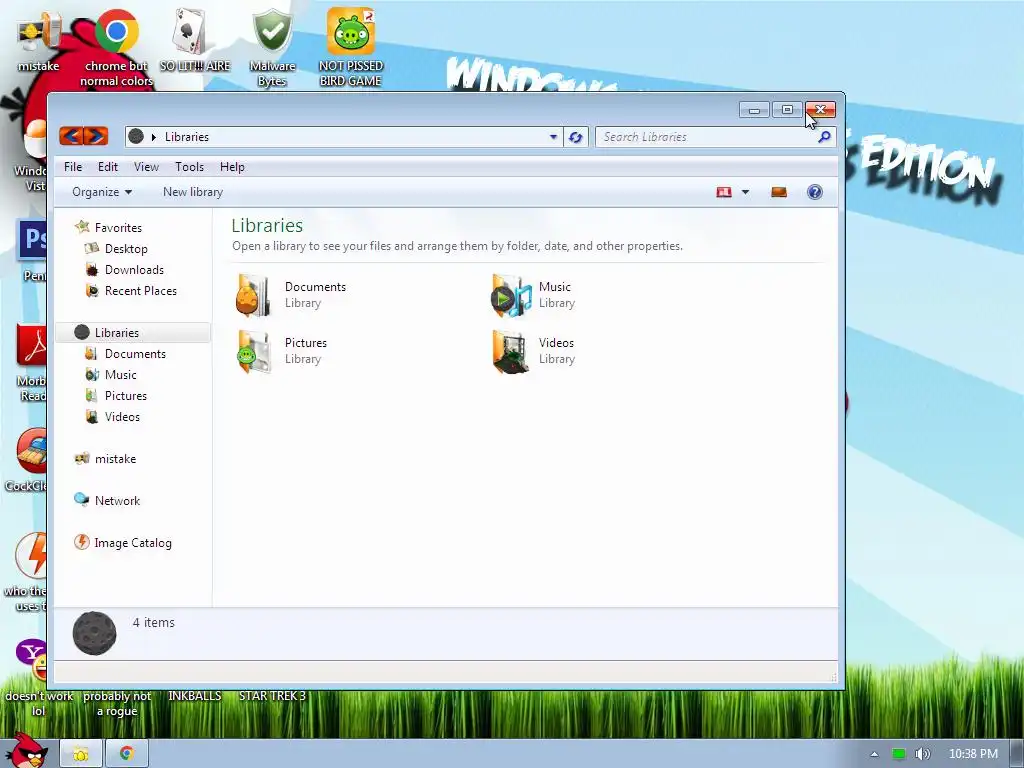Click the 10:38 PM clock
Screen dimensions: 1024x768
click(x=973, y=754)
